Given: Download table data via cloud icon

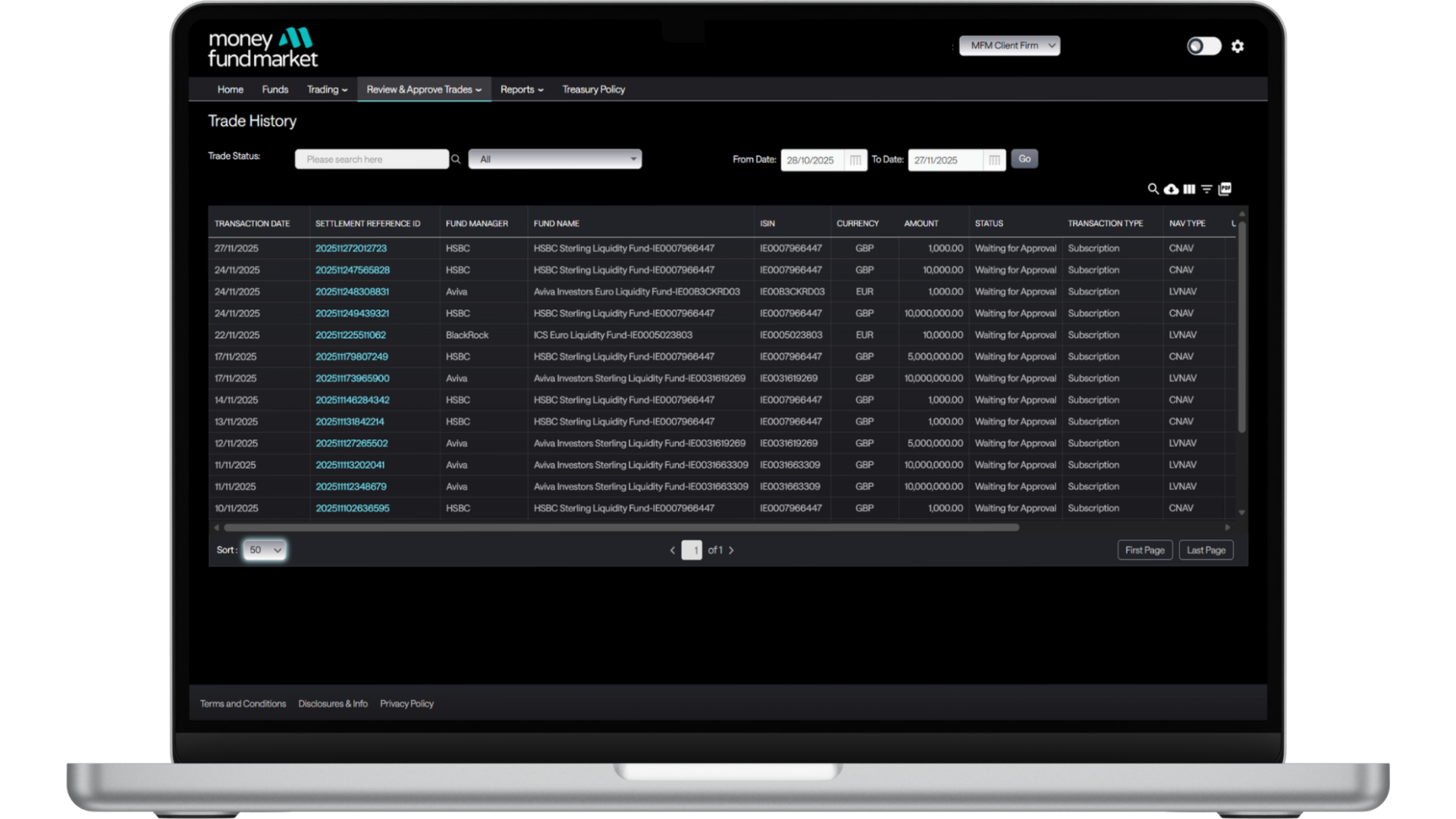Looking at the screenshot, I should (1171, 189).
